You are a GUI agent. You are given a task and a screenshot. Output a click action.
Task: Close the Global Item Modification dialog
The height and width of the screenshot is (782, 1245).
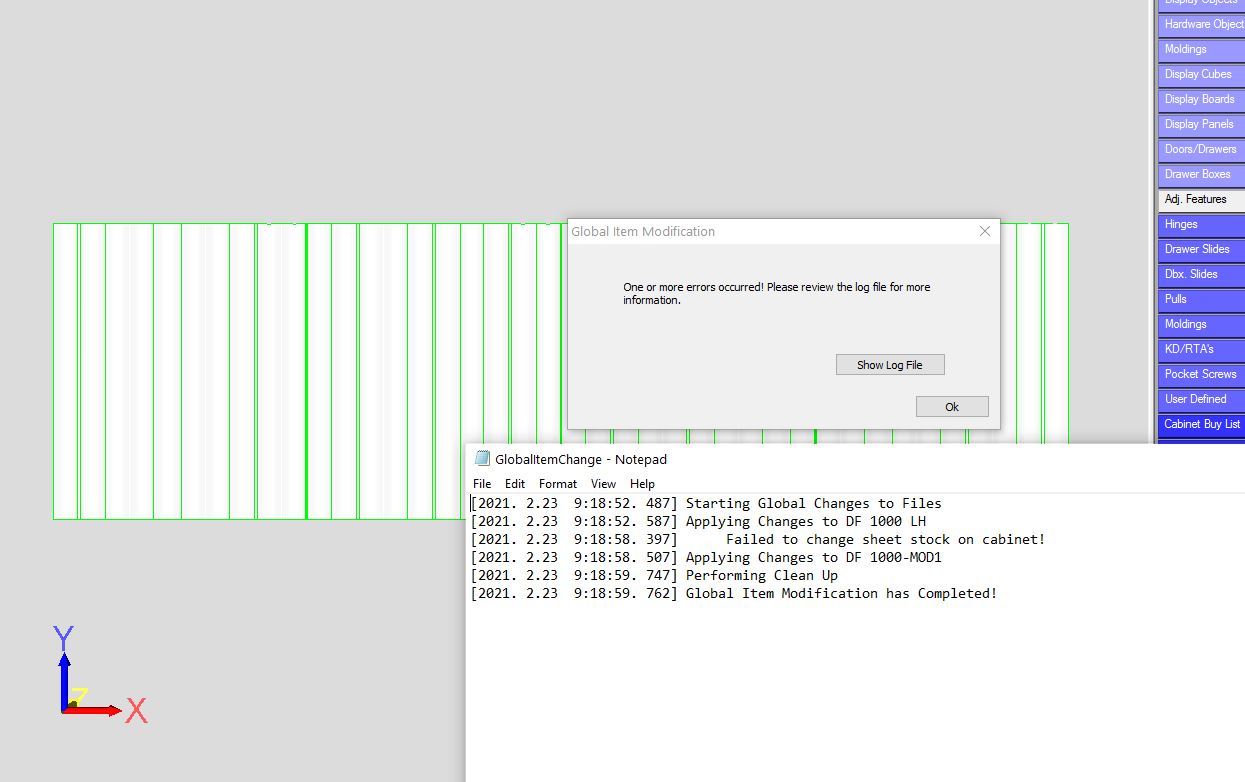click(985, 231)
